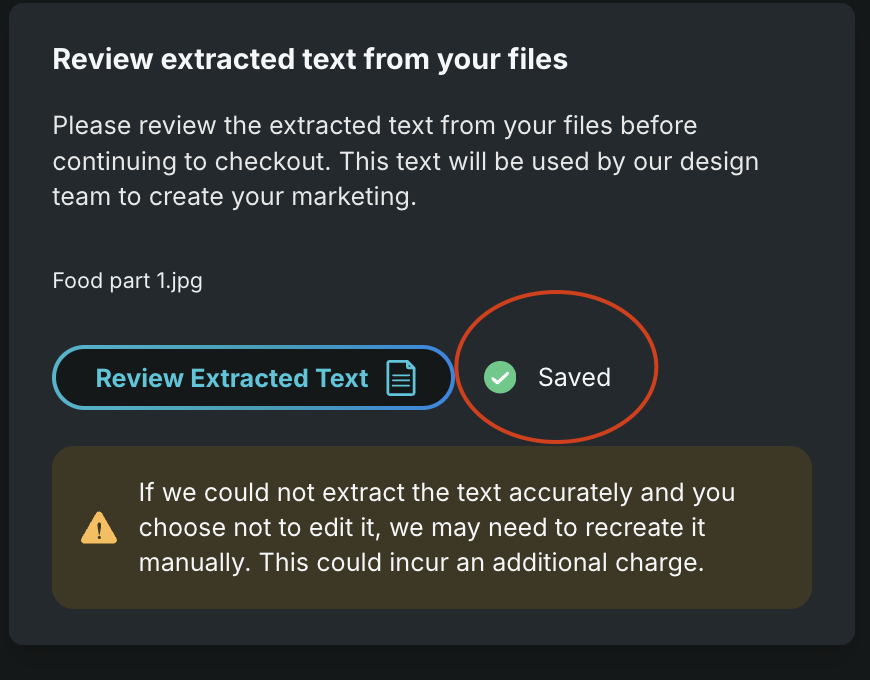This screenshot has height=680, width=870.
Task: Click the white check symbol indicating save success
Action: [499, 377]
